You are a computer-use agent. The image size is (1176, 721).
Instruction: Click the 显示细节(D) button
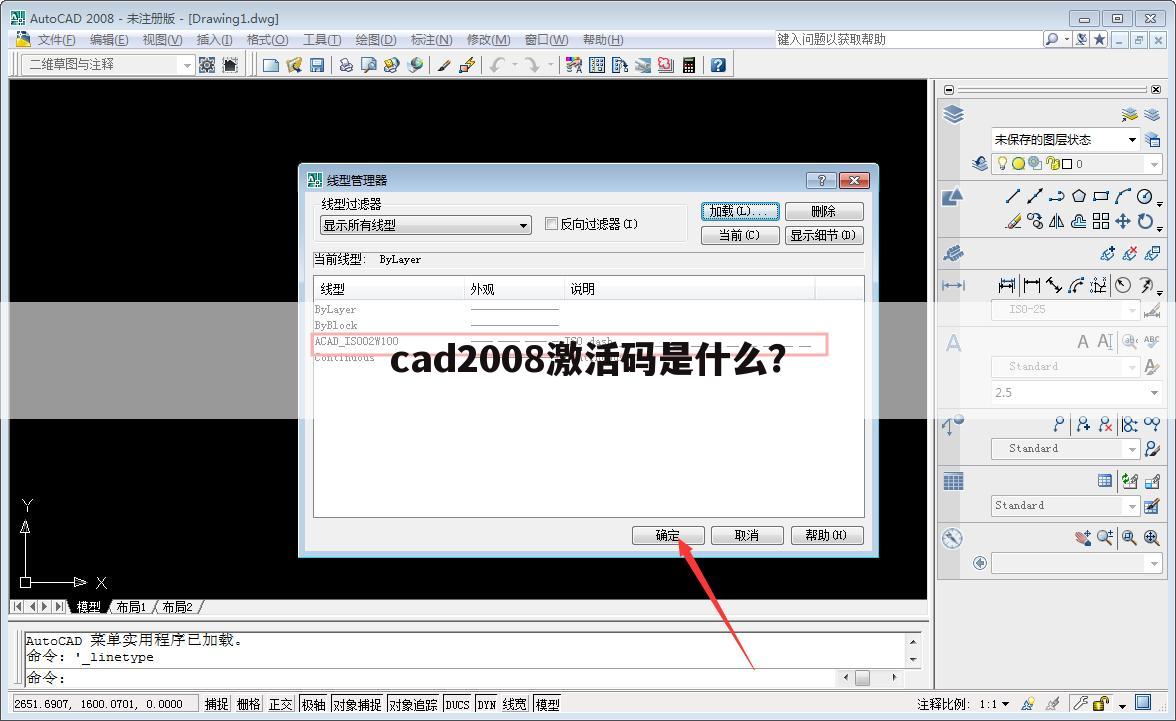[824, 236]
